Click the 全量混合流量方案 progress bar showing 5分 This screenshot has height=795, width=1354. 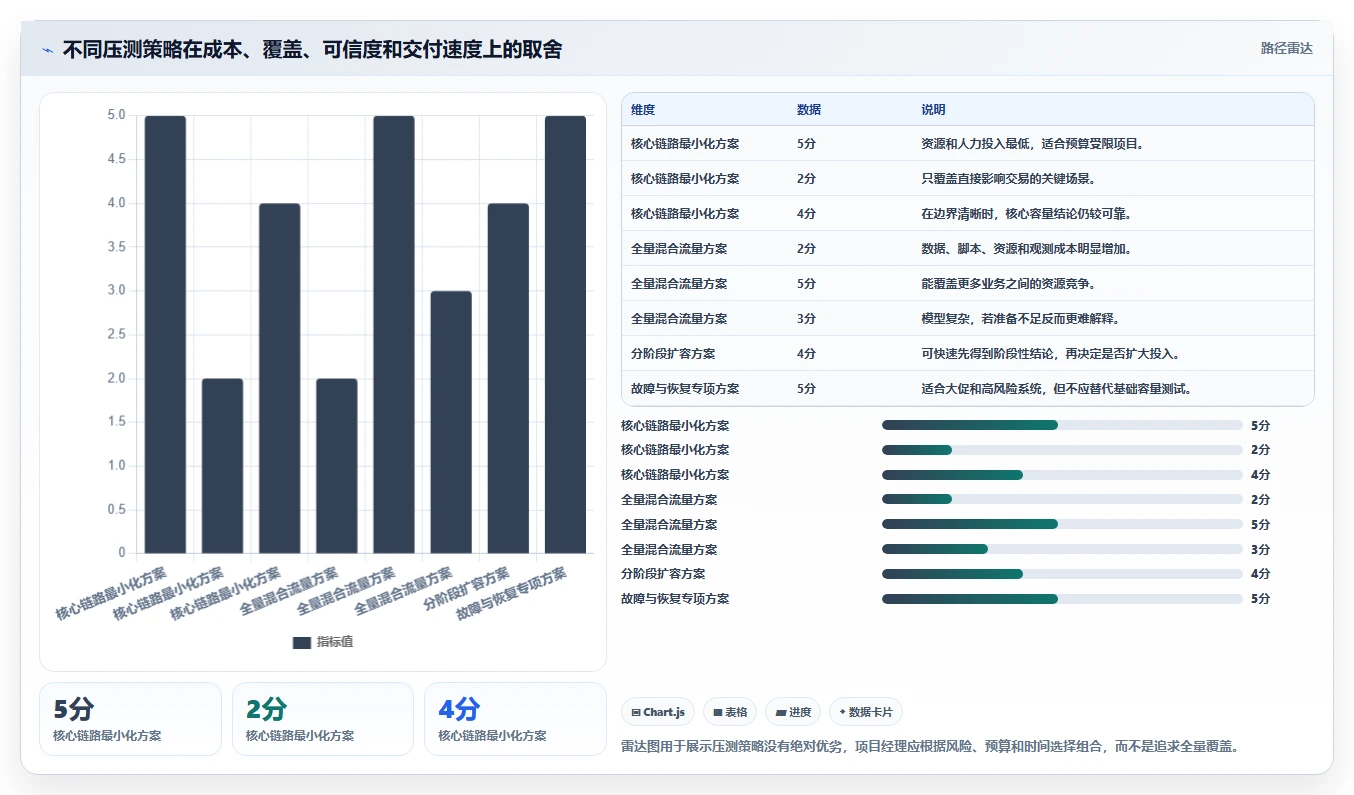pyautogui.click(x=1062, y=524)
